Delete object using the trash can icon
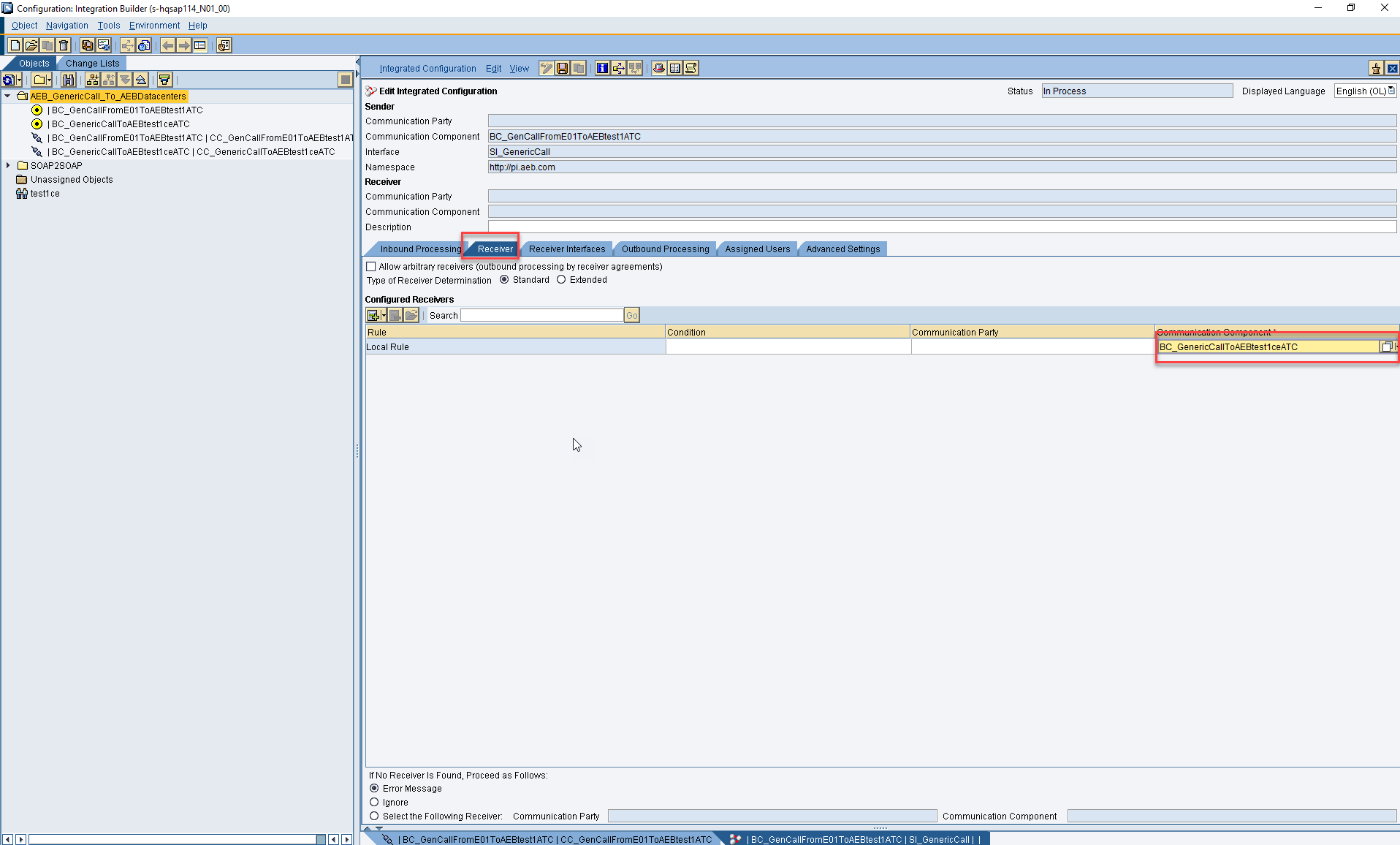This screenshot has width=1400, height=845. pyautogui.click(x=64, y=45)
